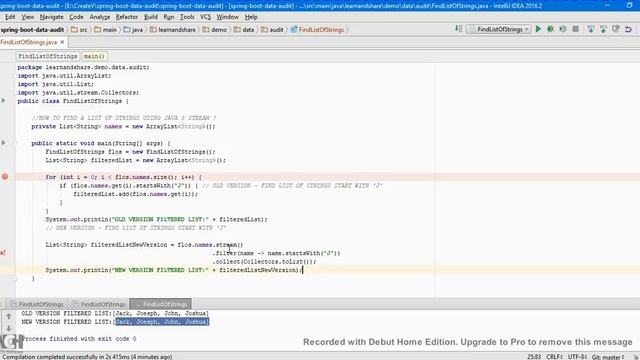Click main() in the editor breadcrumb
Viewport: 640px width, 360px height.
[x=94, y=56]
